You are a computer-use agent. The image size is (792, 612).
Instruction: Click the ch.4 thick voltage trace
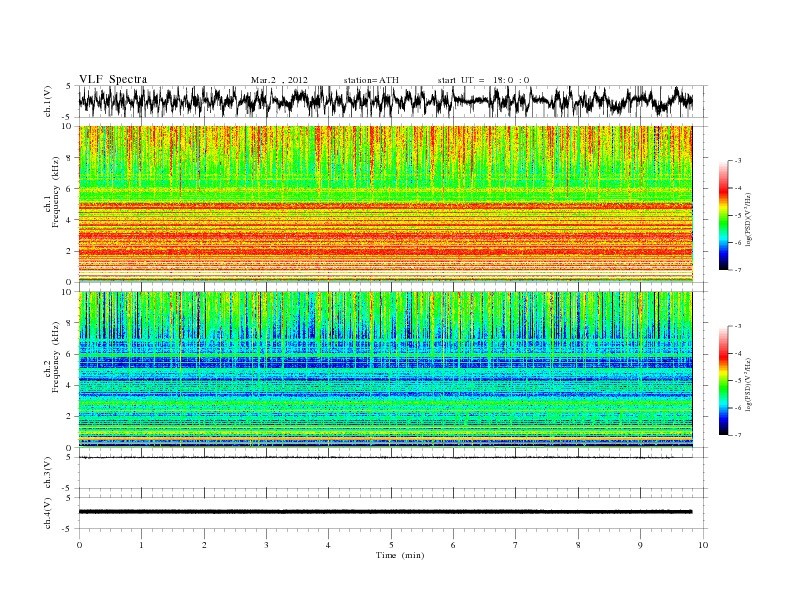[386, 512]
